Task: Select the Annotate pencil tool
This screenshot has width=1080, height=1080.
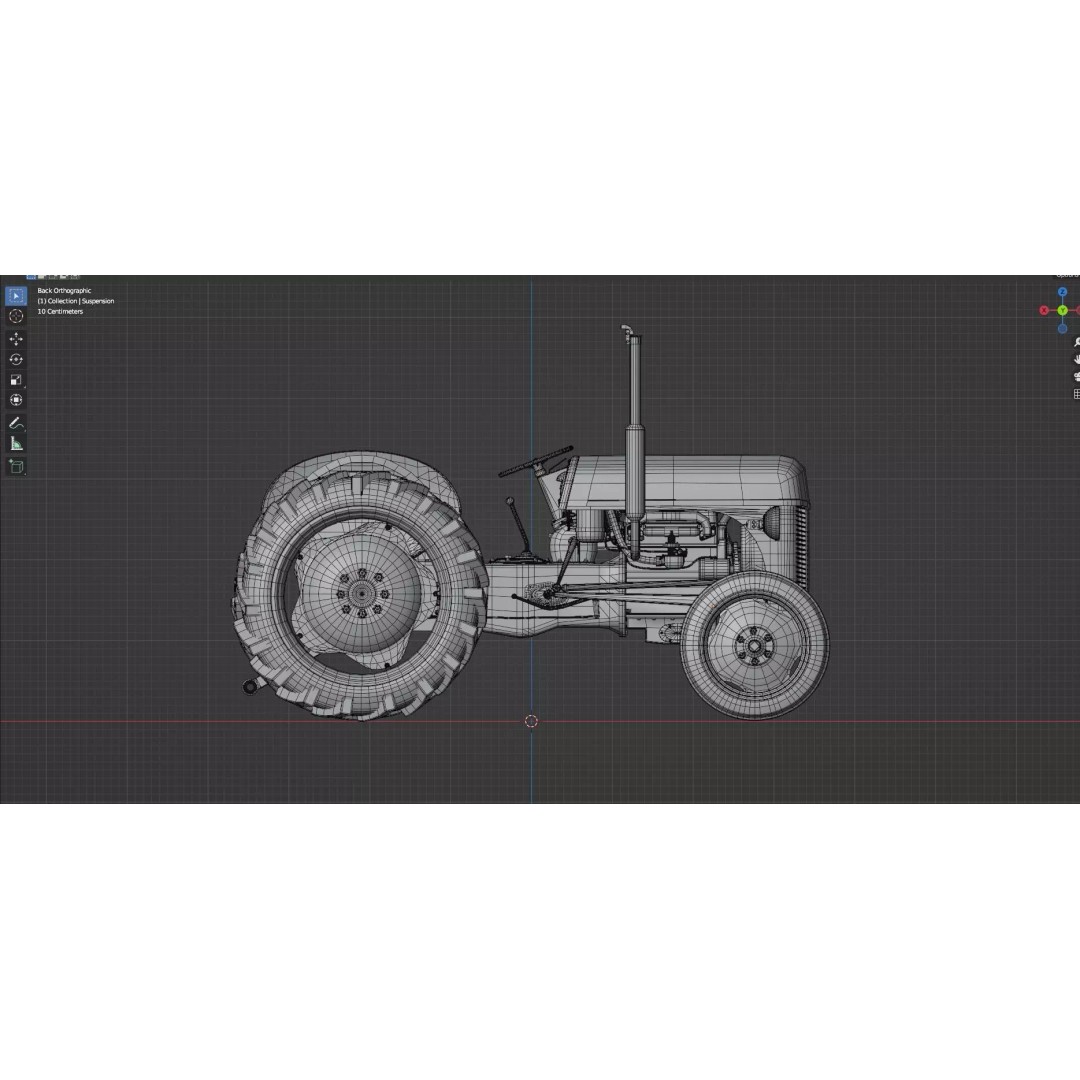Action: pyautogui.click(x=16, y=423)
